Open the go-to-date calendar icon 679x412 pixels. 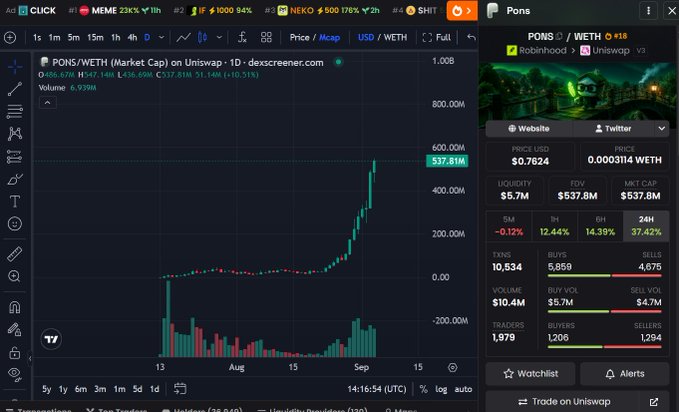180,389
